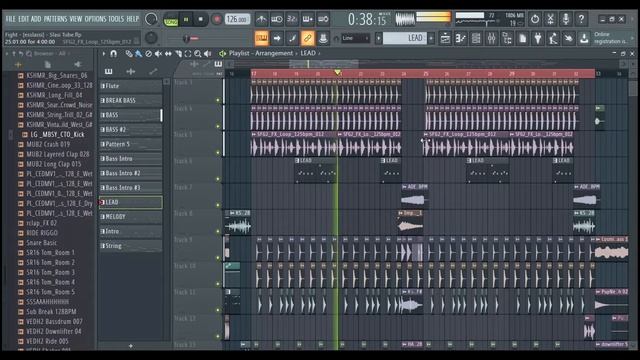Open the Browser view icon
This screenshot has width=640, height=360.
click(507, 39)
